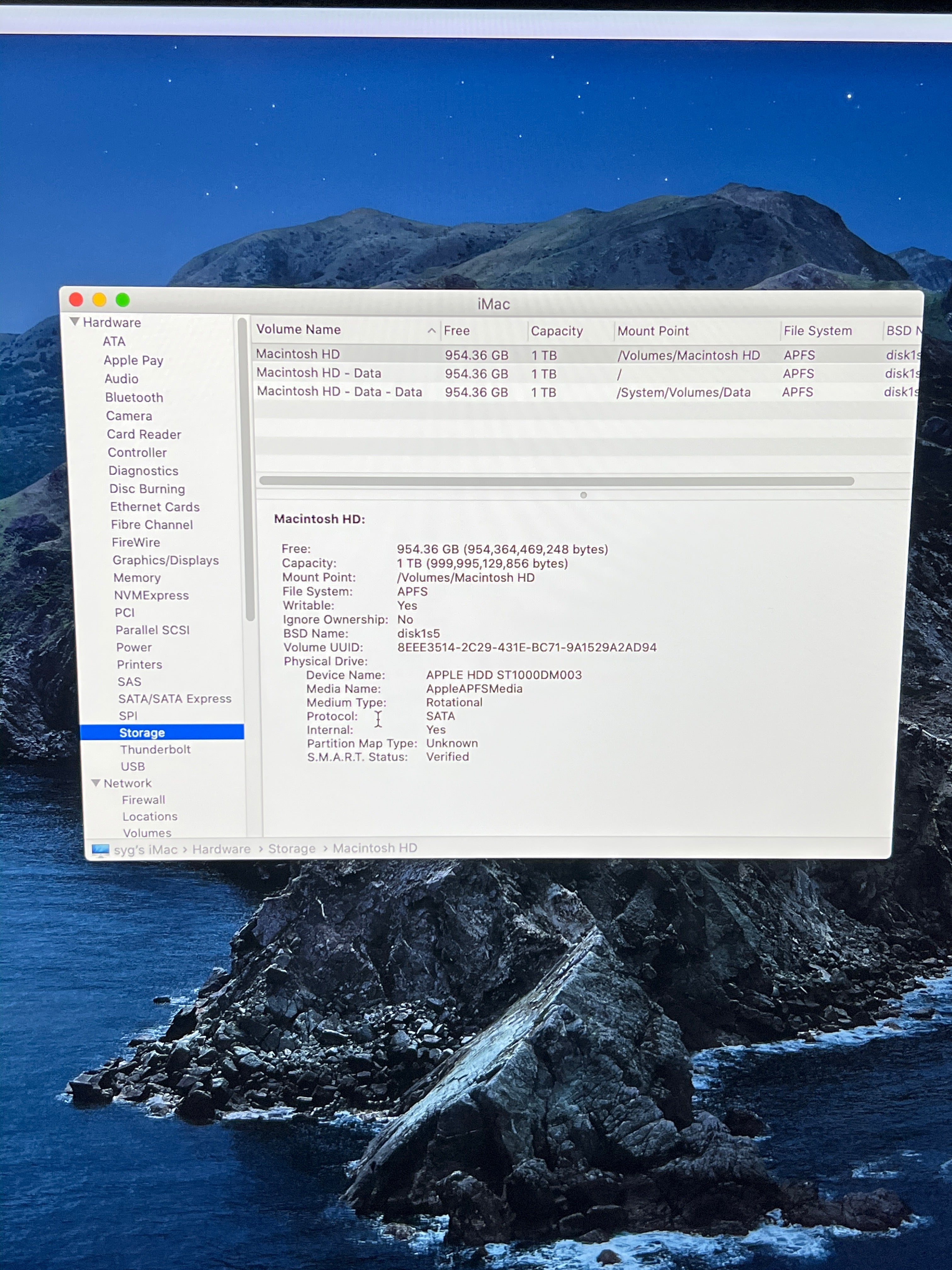
Task: Show Power information
Action: click(x=134, y=647)
